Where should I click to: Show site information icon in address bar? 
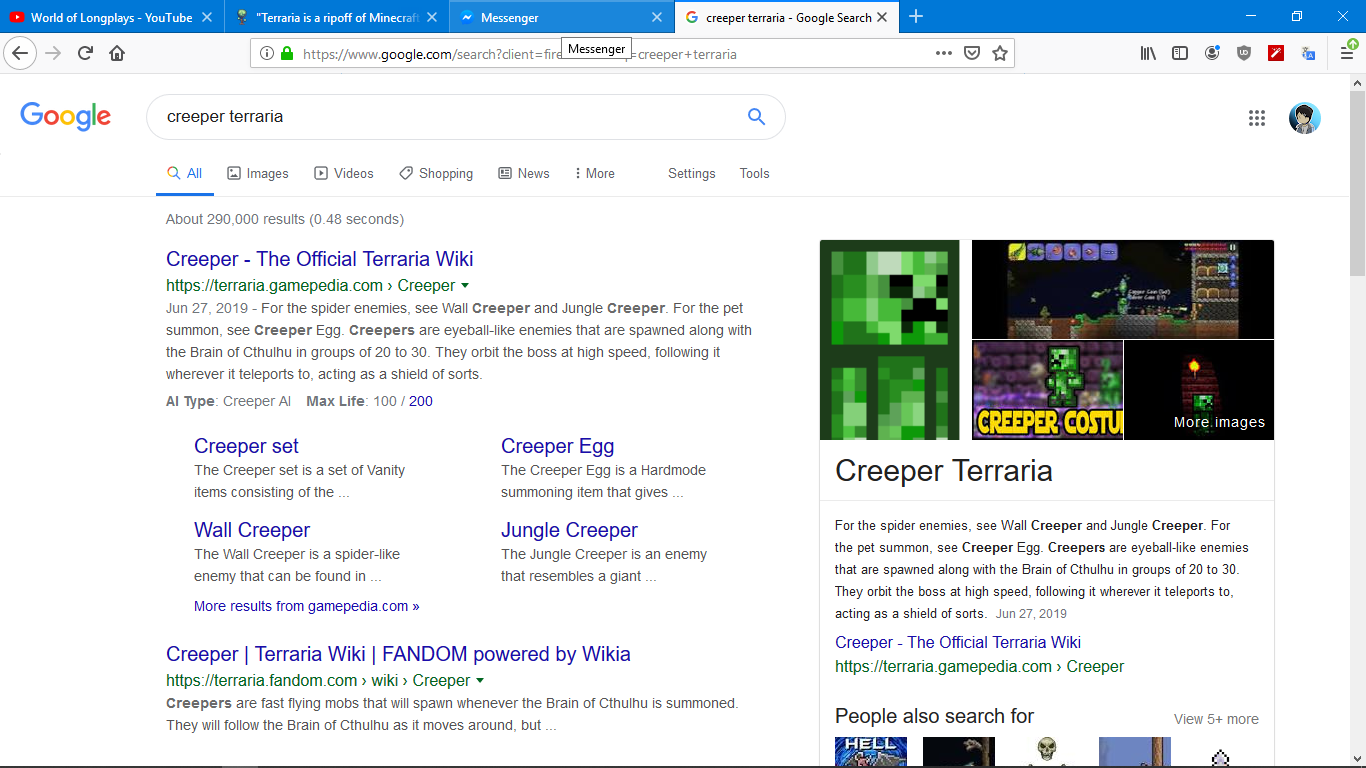[267, 54]
